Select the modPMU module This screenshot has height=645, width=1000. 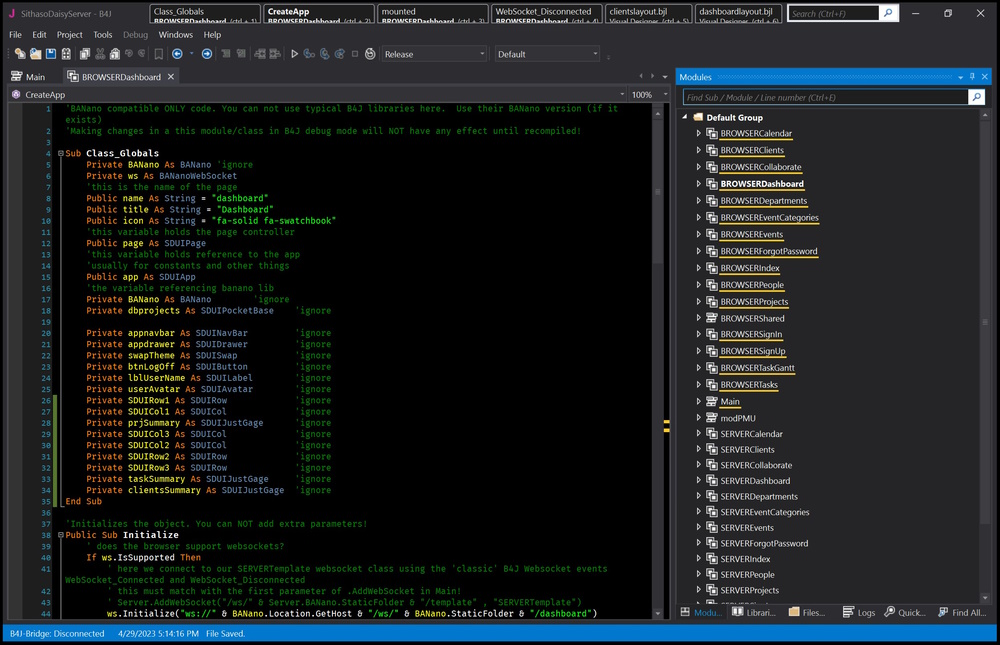coord(738,418)
